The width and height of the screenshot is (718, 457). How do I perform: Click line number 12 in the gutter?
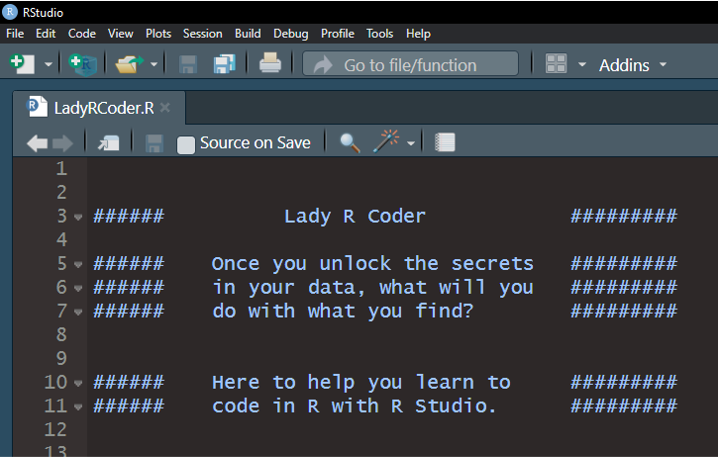coord(56,430)
